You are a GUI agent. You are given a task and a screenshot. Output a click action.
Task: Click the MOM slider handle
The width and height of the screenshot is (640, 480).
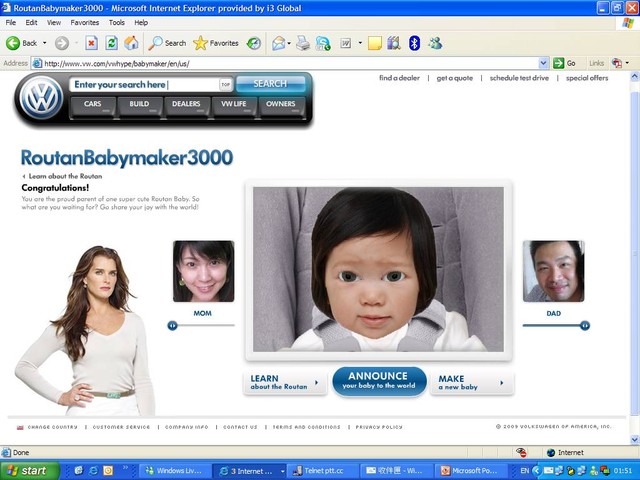coord(172,325)
